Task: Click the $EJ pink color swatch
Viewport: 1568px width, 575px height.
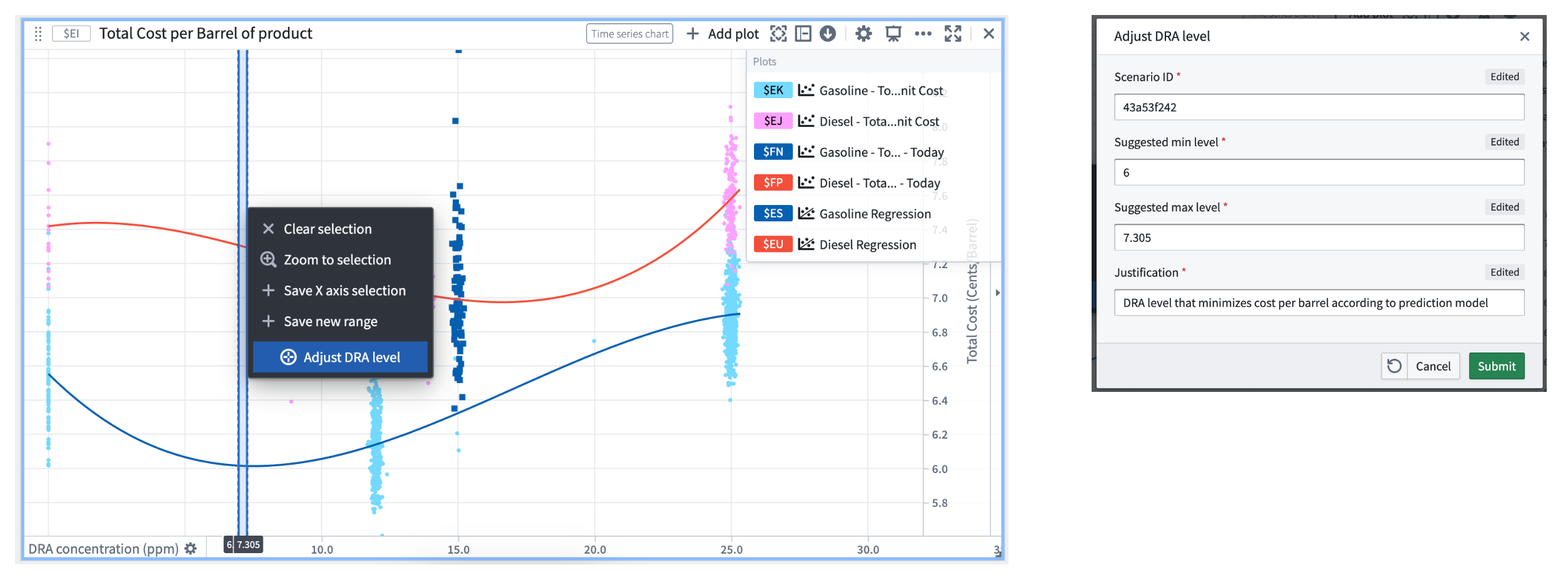Action: coord(773,121)
